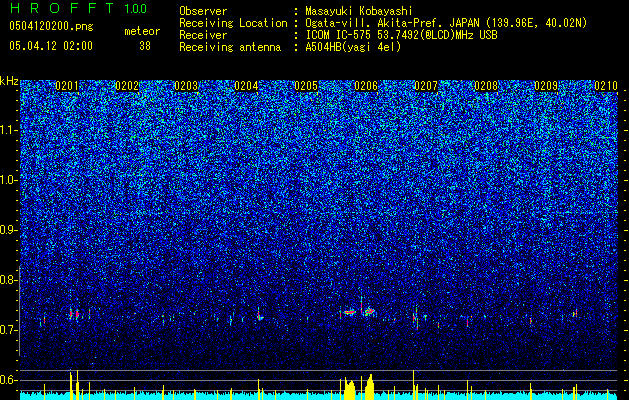Click the 0.6 frequency axis label
Viewport: 629px width, 400px height.
(x=8, y=380)
